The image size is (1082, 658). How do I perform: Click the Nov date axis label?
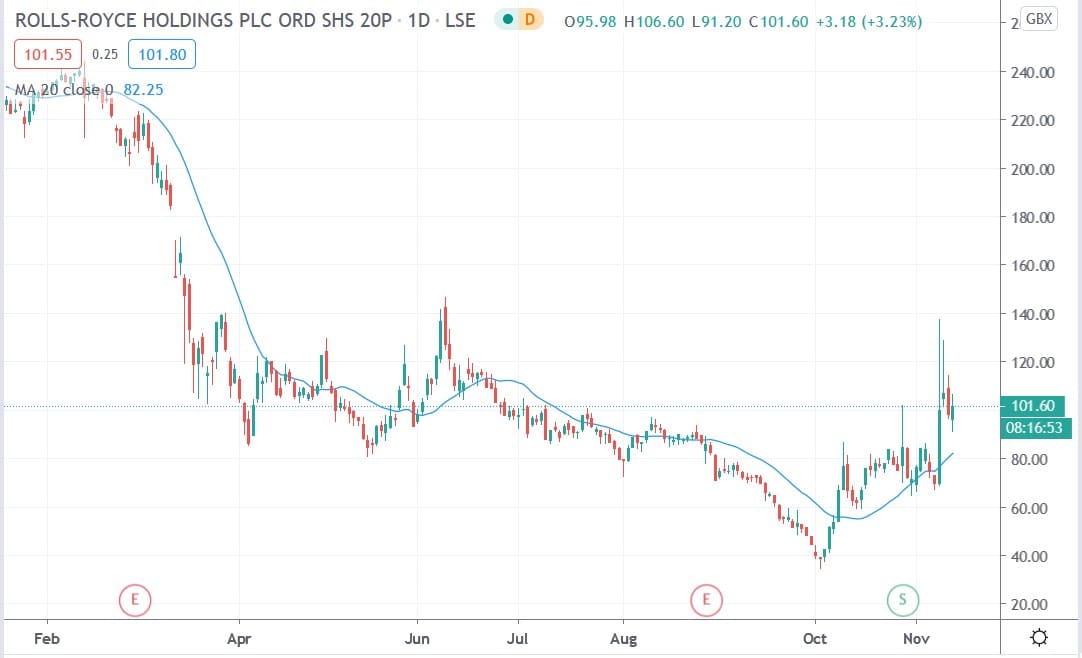click(916, 639)
